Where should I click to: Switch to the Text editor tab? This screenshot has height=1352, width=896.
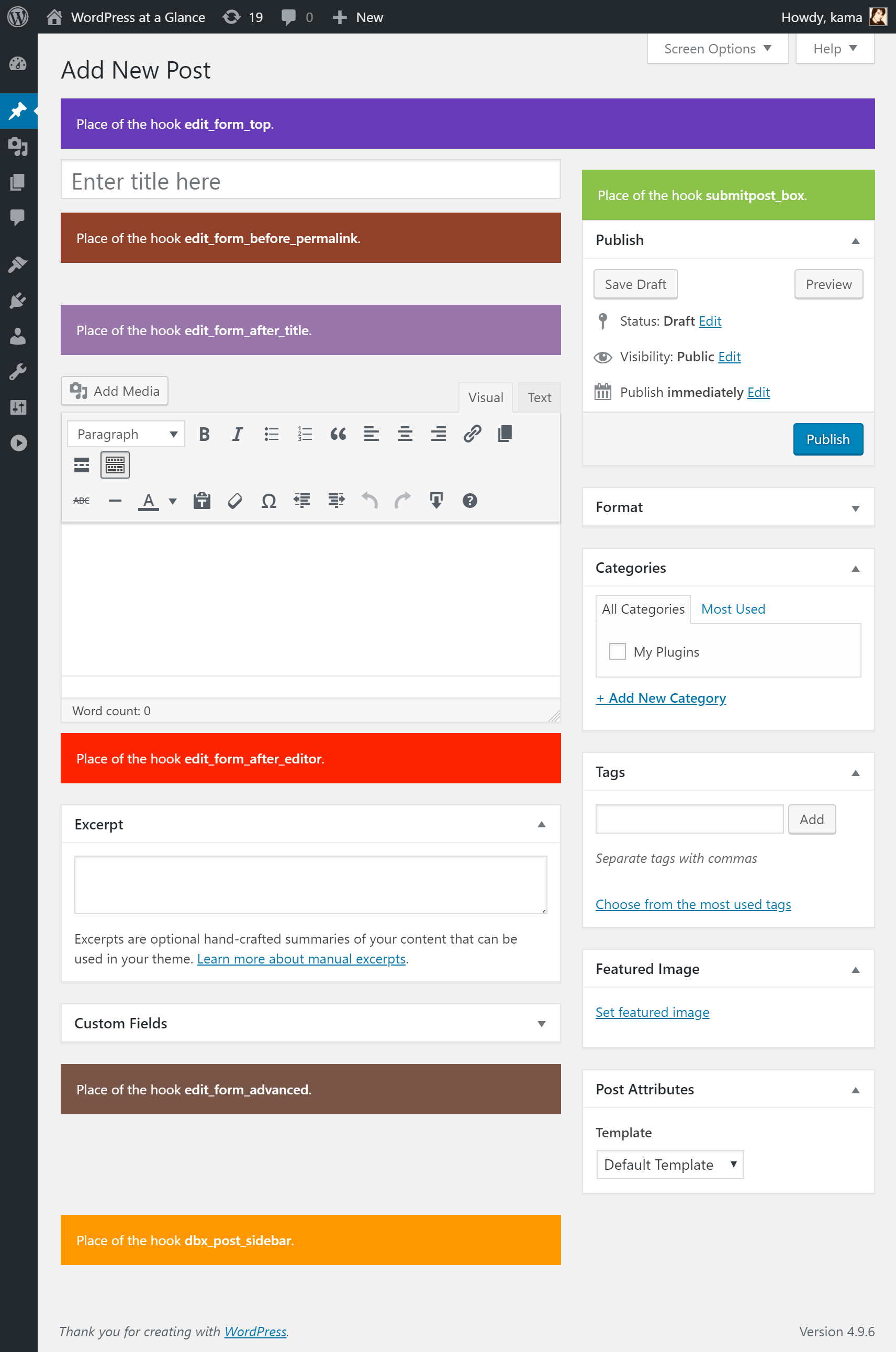pos(539,397)
